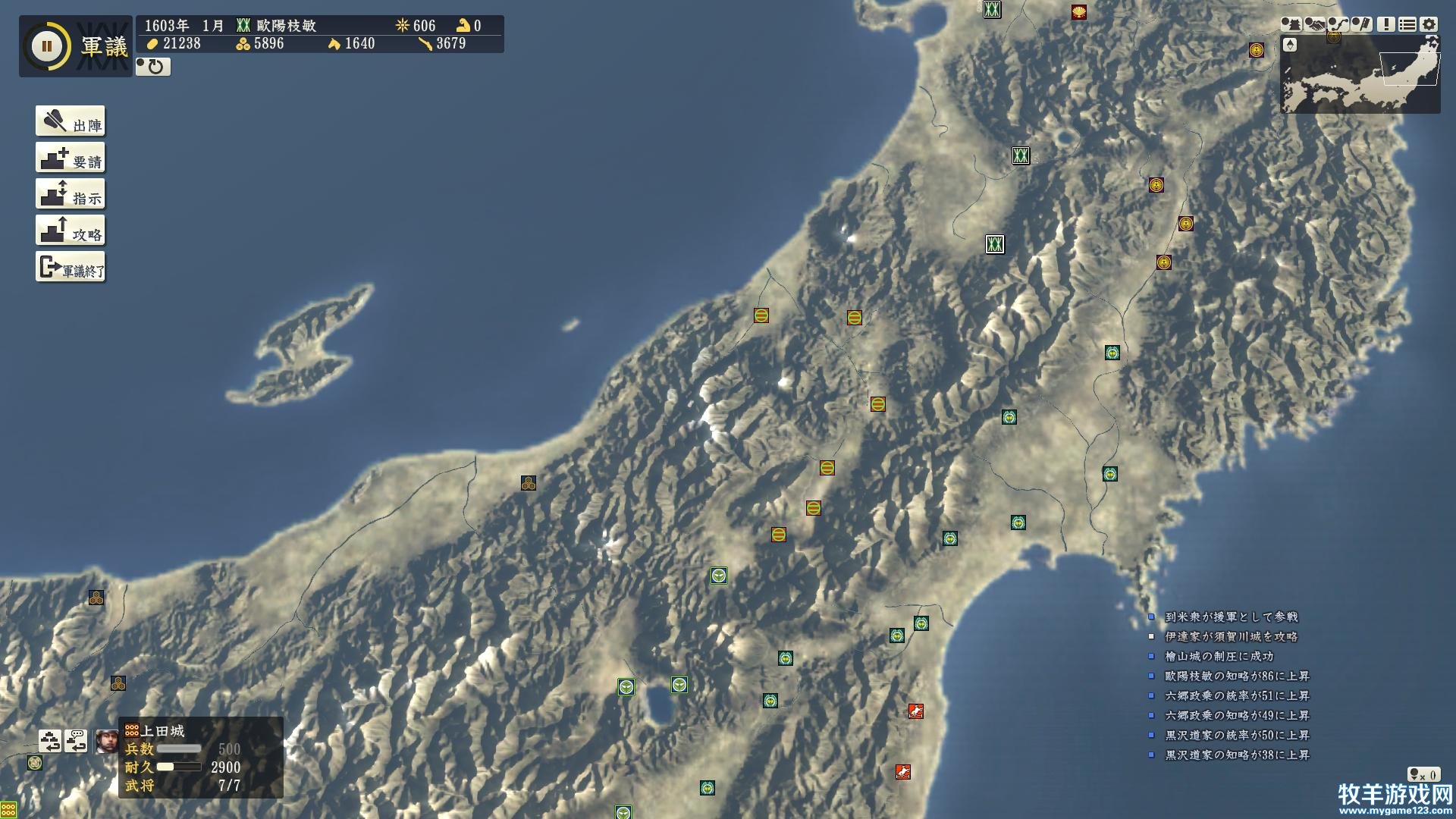Click the gold amount 21238
The width and height of the screenshot is (1456, 819).
(182, 43)
